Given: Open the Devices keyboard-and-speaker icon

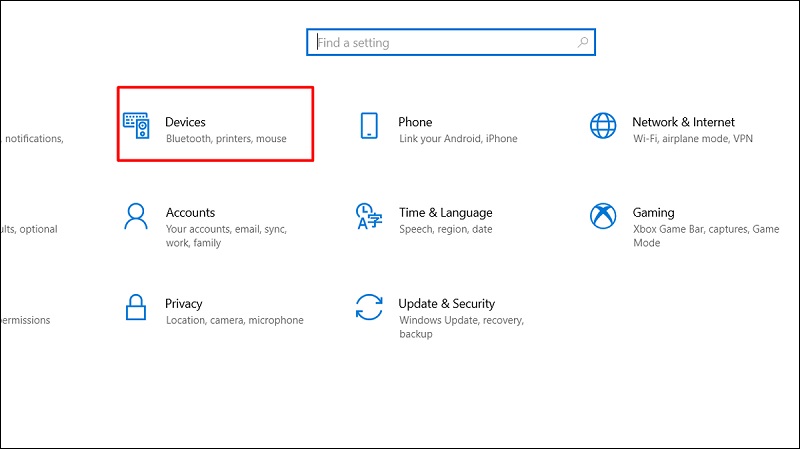Looking at the screenshot, I should pyautogui.click(x=136, y=126).
